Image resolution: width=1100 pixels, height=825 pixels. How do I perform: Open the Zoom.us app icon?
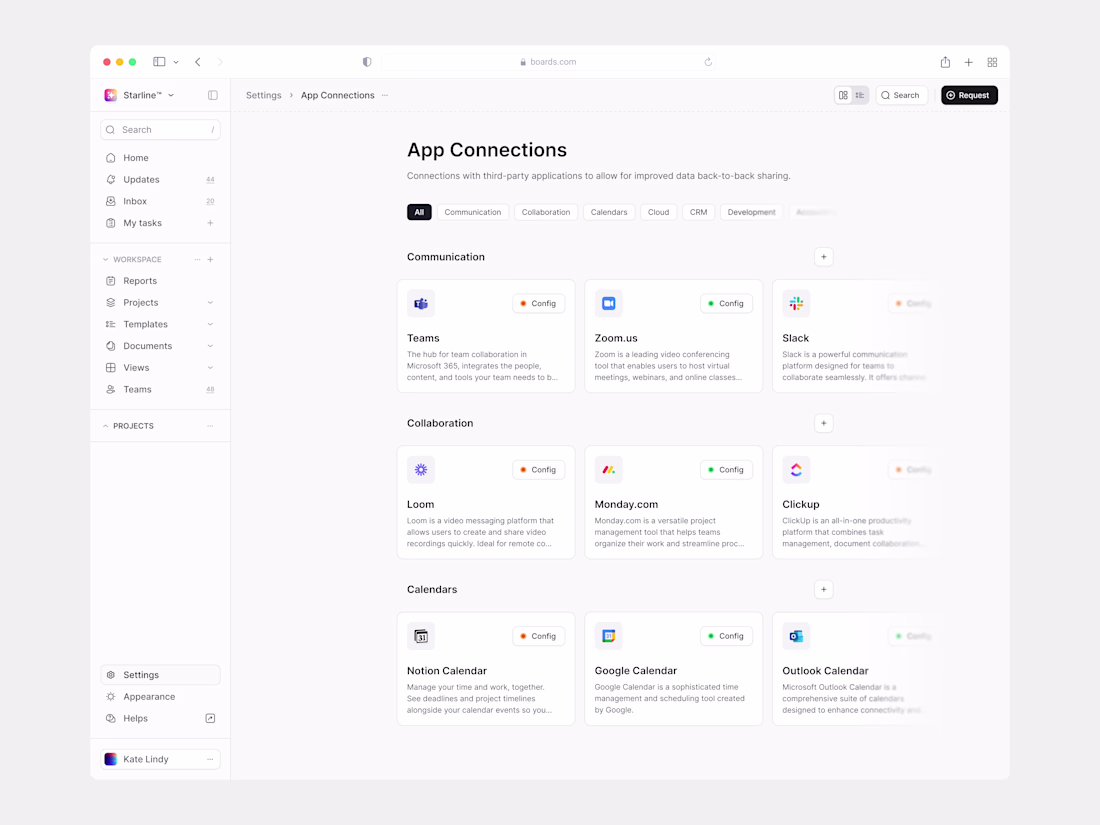point(608,304)
